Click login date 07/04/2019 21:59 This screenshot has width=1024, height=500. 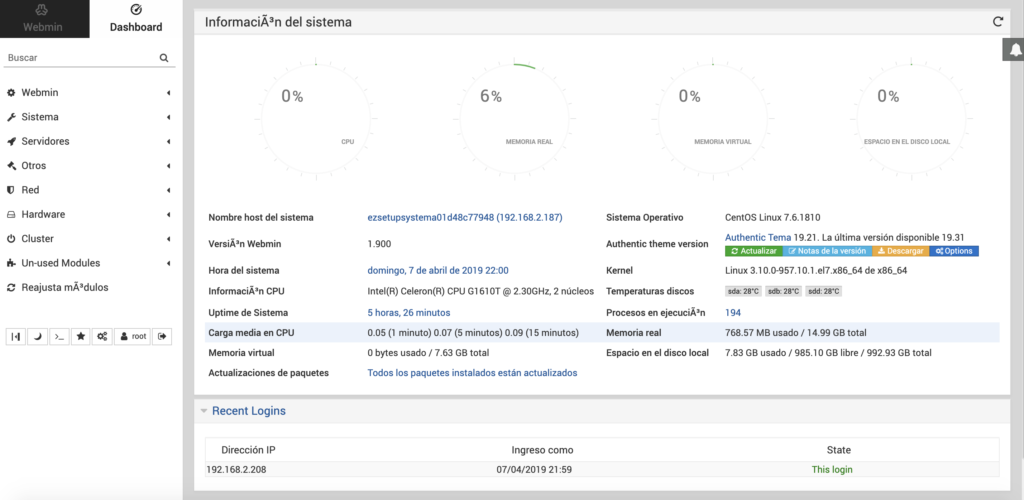click(534, 469)
